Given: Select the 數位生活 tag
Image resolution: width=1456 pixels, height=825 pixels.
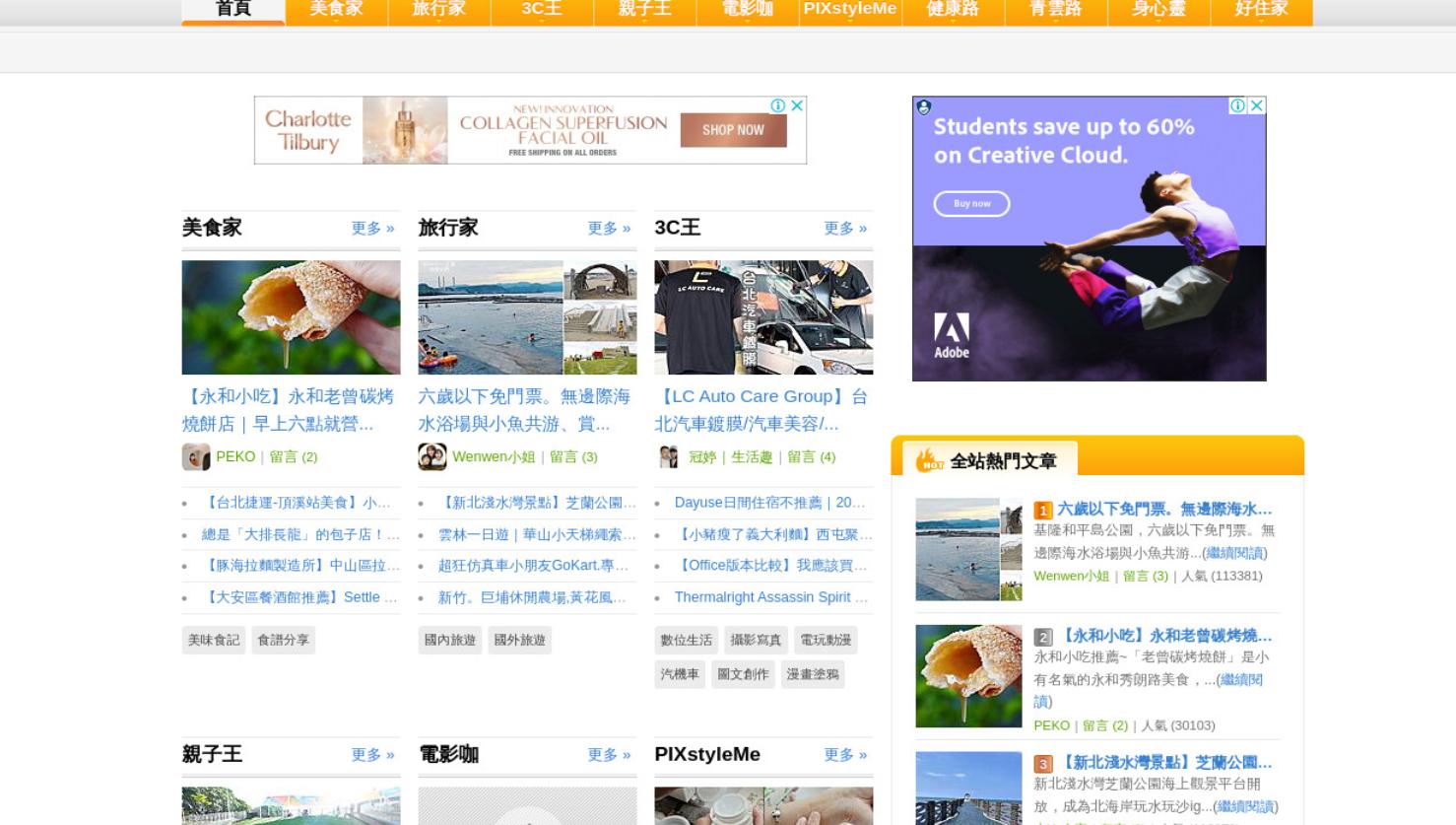Looking at the screenshot, I should click(x=687, y=641).
